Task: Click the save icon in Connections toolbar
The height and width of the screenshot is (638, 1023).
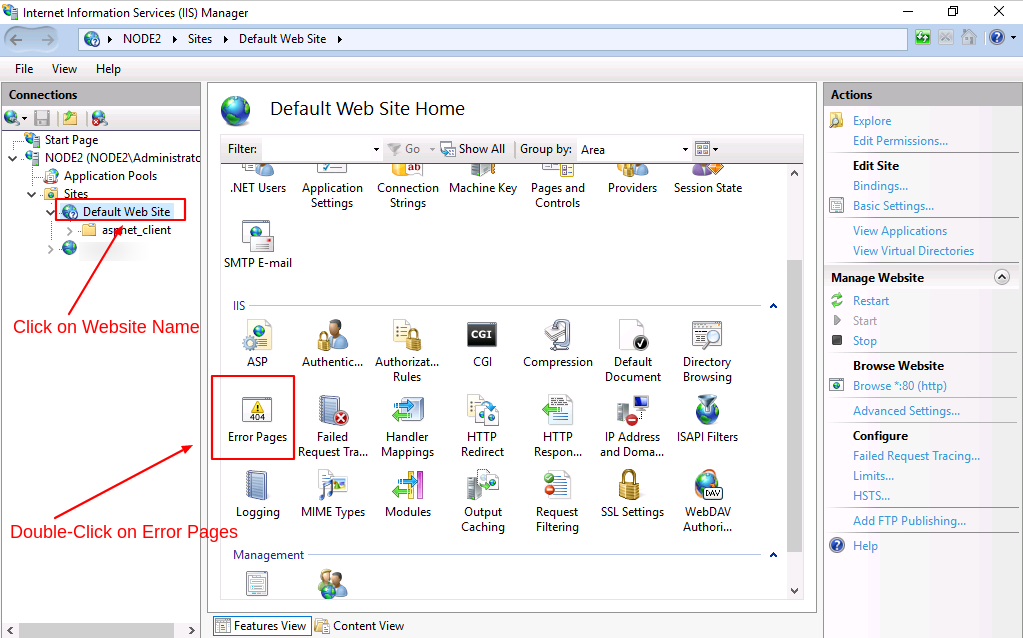Action: tap(42, 118)
